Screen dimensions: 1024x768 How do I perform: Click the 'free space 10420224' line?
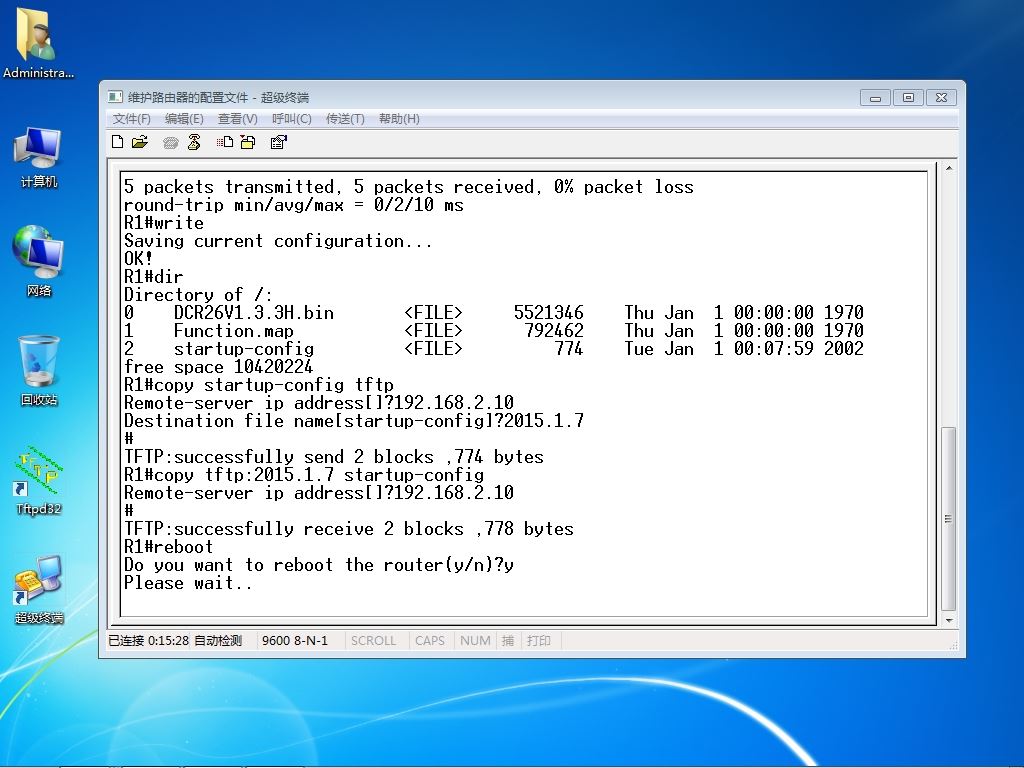click(219, 367)
